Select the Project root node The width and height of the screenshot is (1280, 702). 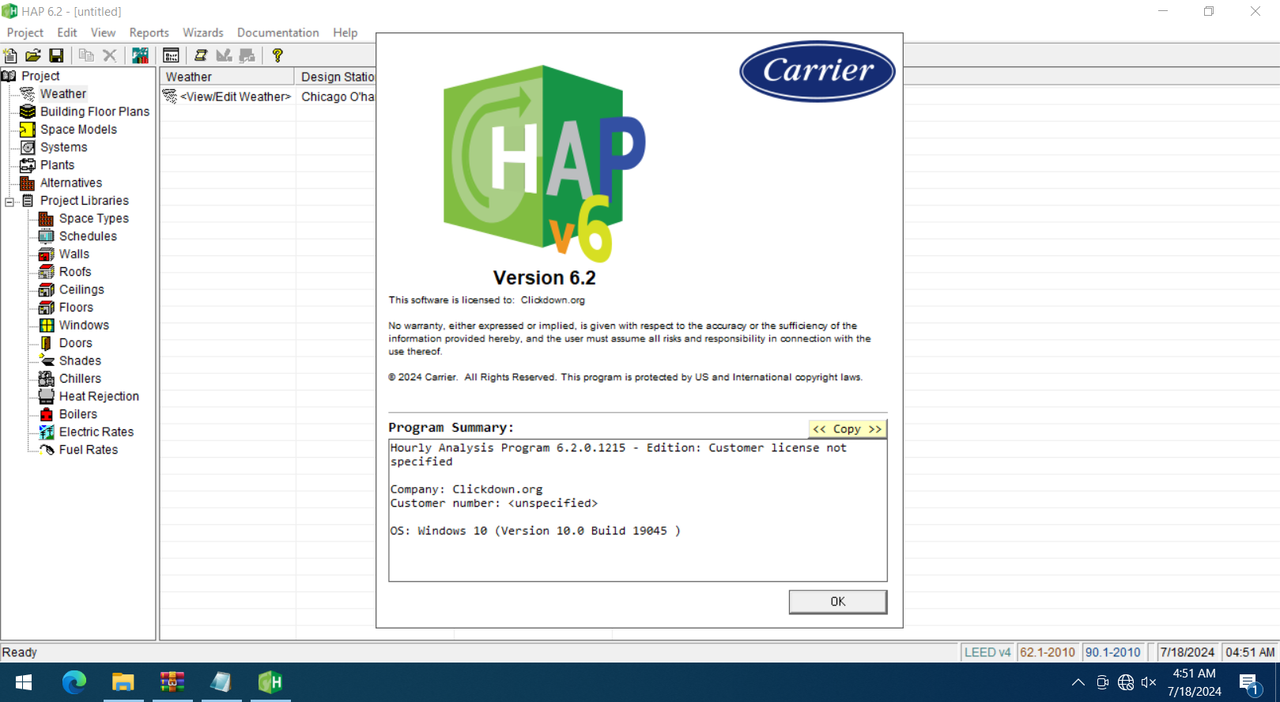40,76
